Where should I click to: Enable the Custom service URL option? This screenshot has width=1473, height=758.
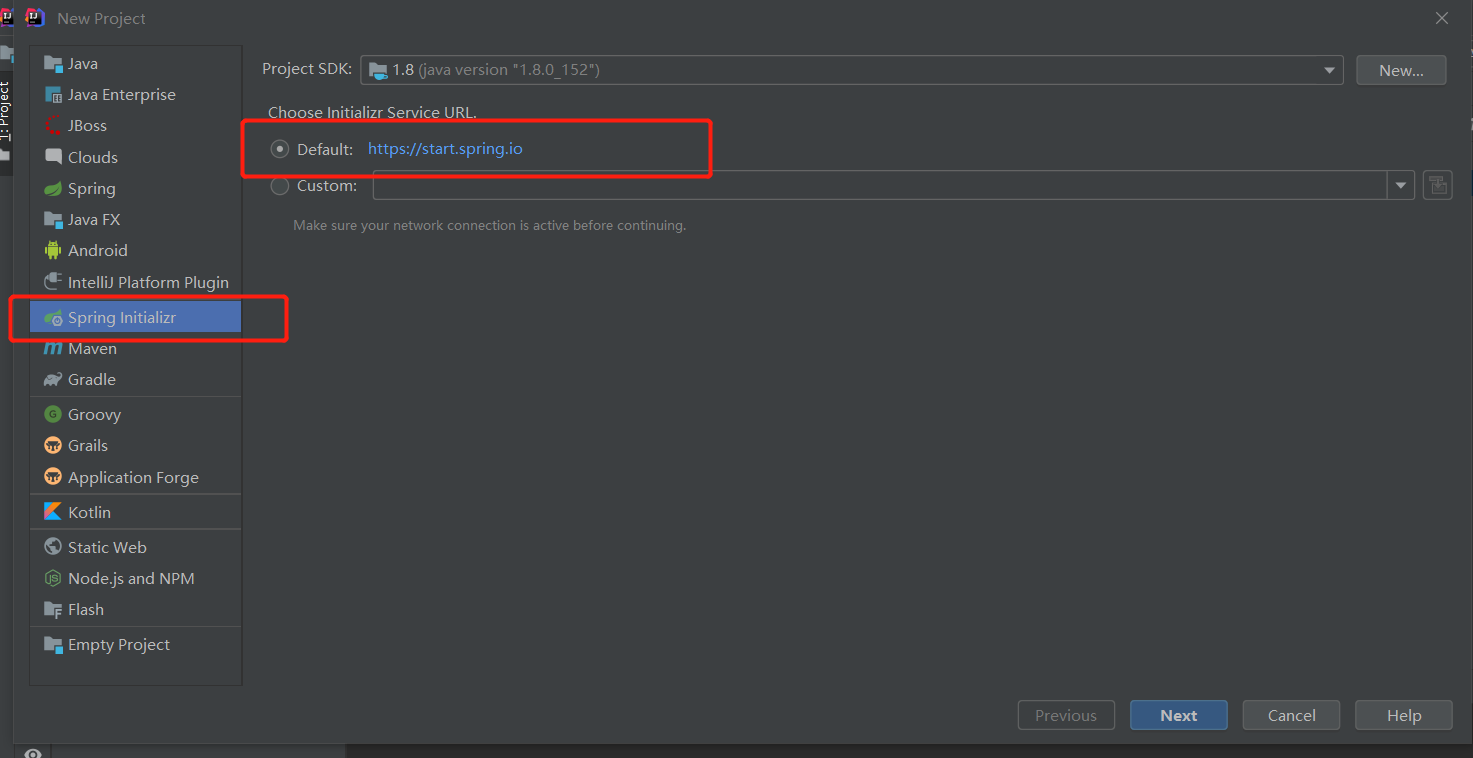coord(280,185)
